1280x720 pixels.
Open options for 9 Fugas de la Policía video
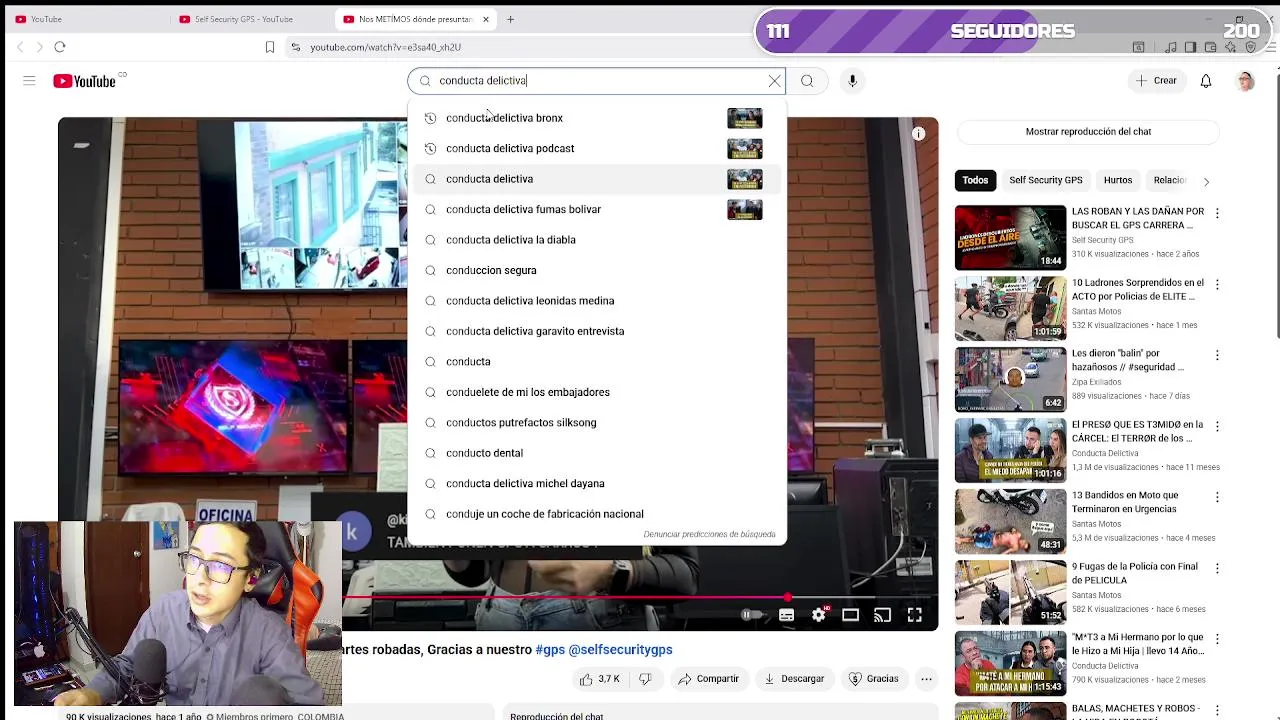pos(1217,568)
